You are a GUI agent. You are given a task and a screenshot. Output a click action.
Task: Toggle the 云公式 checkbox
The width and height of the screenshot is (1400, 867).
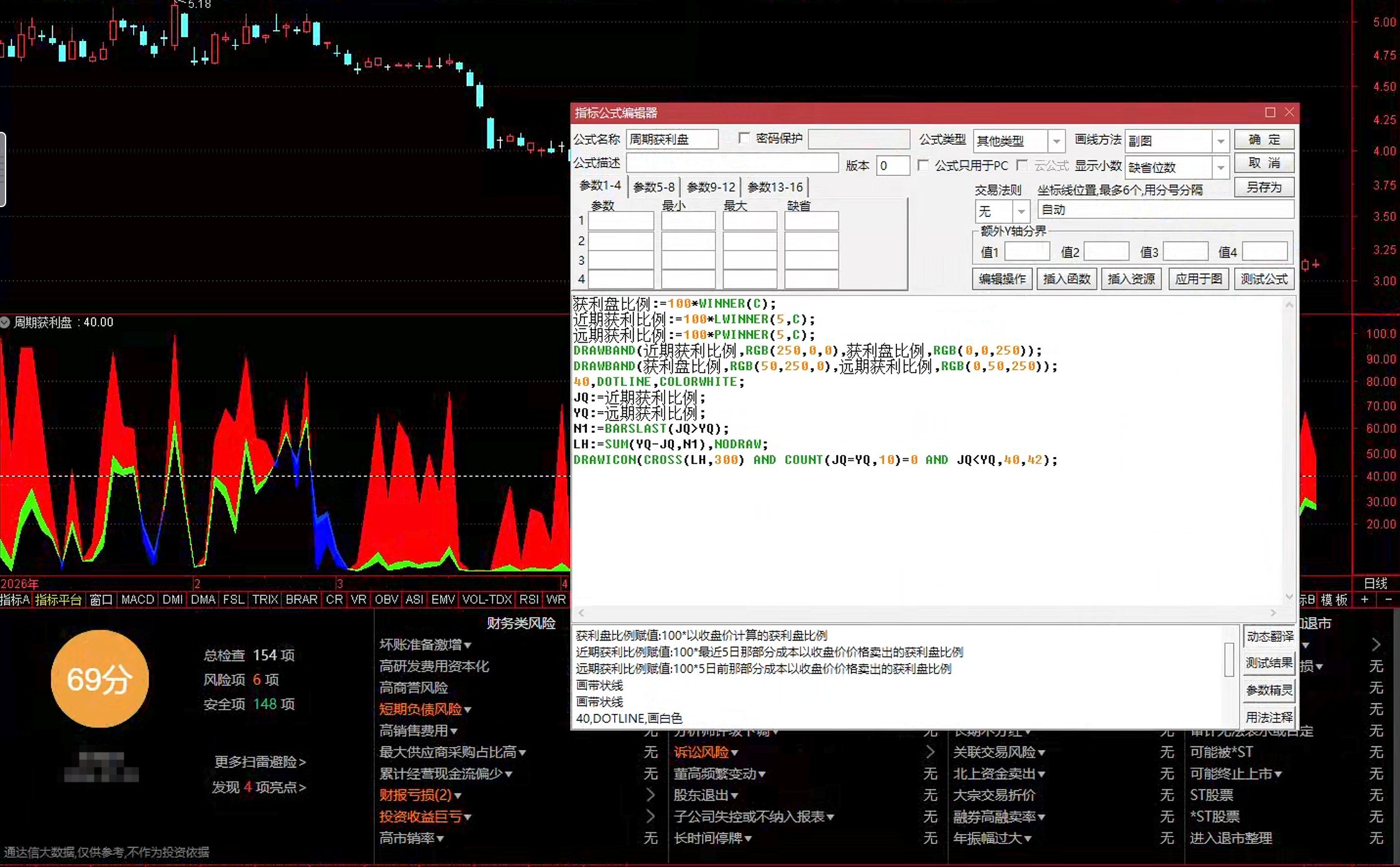(1021, 165)
